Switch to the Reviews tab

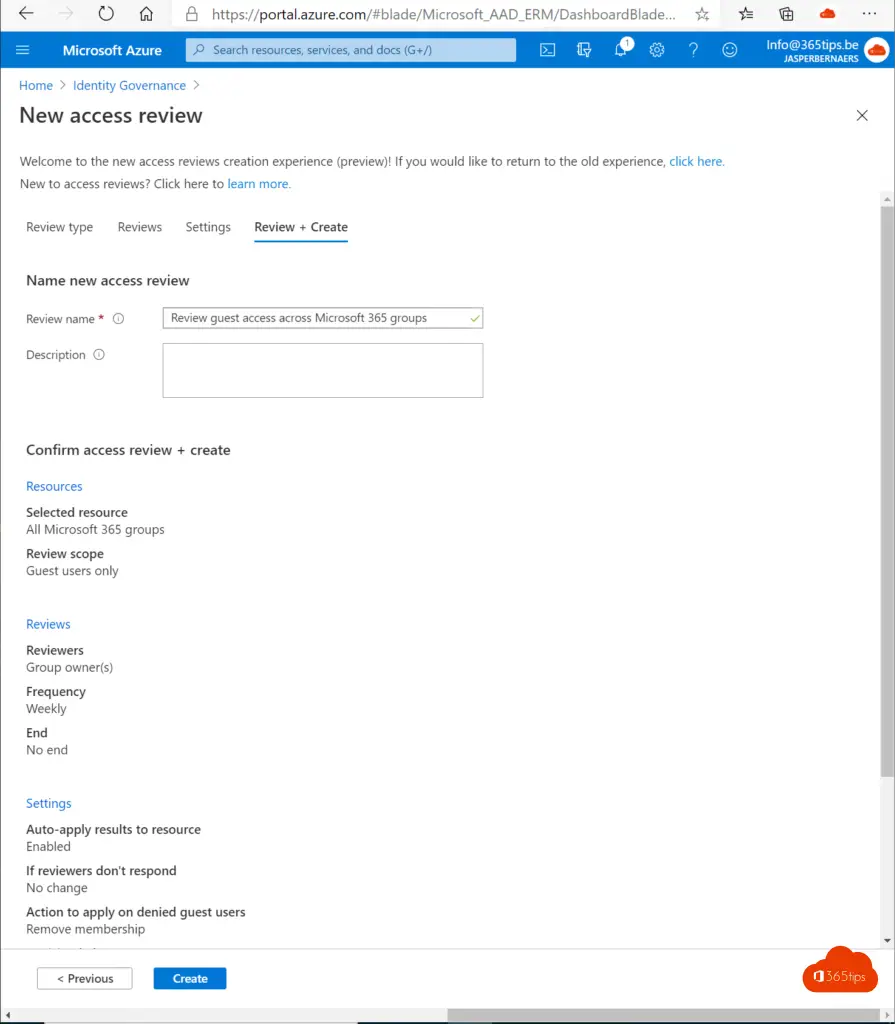click(x=140, y=227)
